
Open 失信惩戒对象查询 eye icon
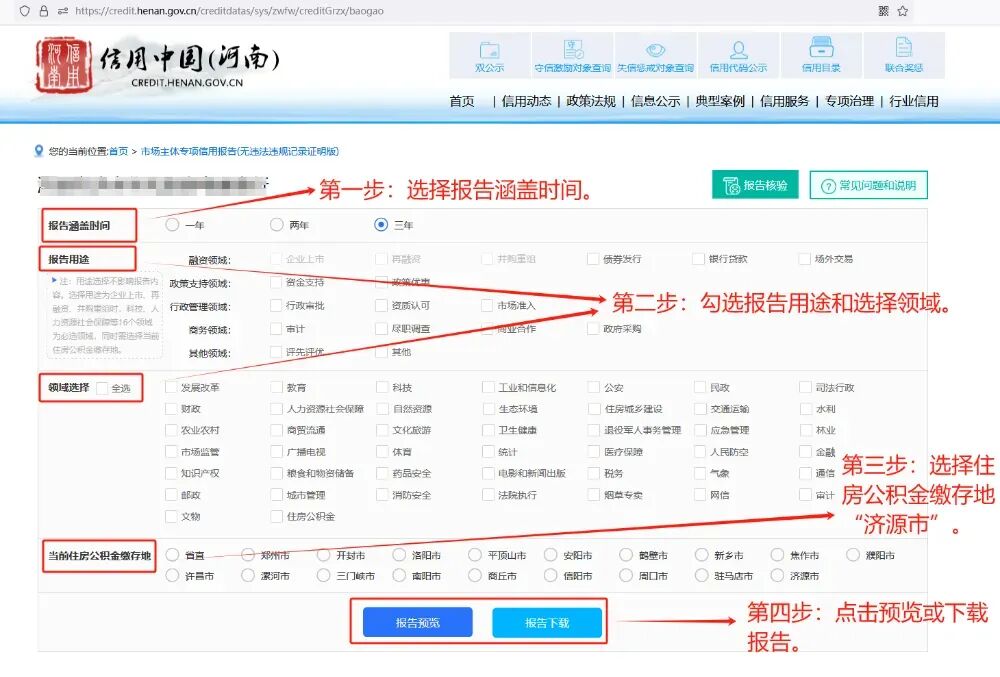655,50
